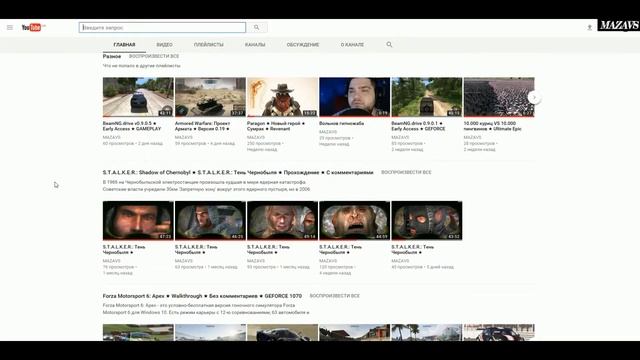The width and height of the screenshot is (640, 360).
Task: Switch to the ВИДЕО tab
Action: point(164,44)
